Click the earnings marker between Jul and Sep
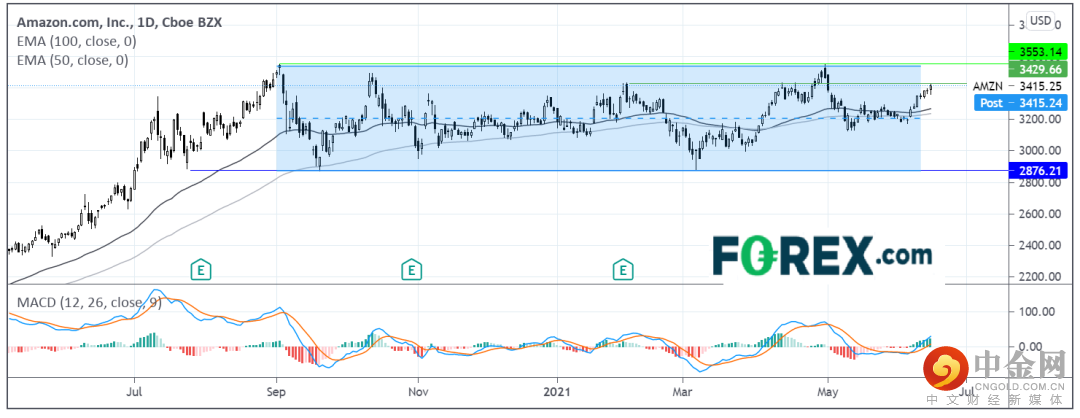 point(200,270)
